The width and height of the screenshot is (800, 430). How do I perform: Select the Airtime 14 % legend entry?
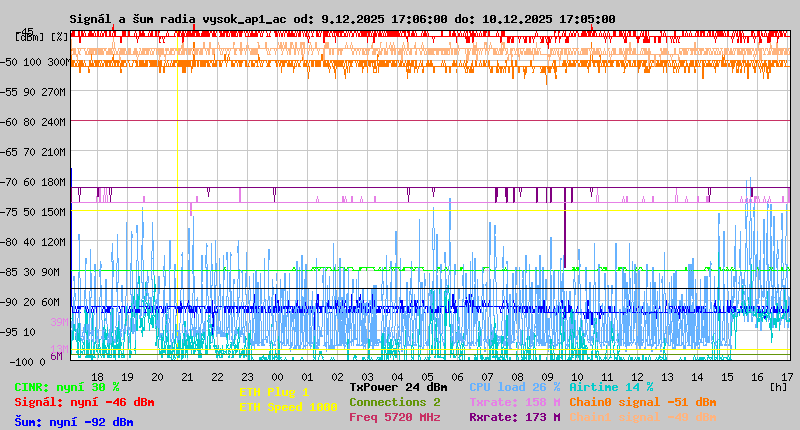(611, 387)
